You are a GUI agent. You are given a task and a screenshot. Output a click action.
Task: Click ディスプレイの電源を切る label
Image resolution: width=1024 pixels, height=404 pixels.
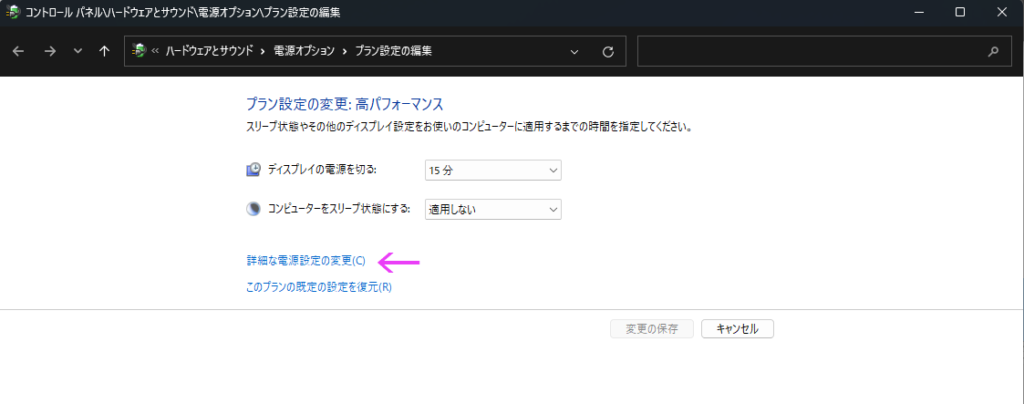click(323, 170)
